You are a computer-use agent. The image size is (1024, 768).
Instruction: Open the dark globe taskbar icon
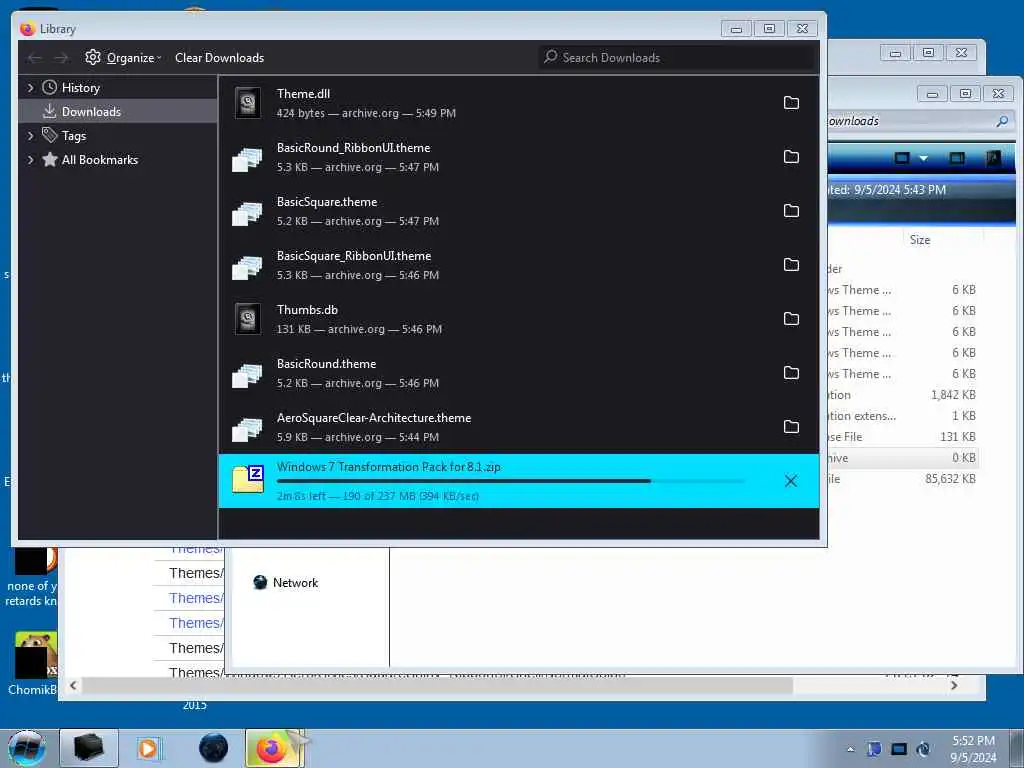(x=213, y=748)
